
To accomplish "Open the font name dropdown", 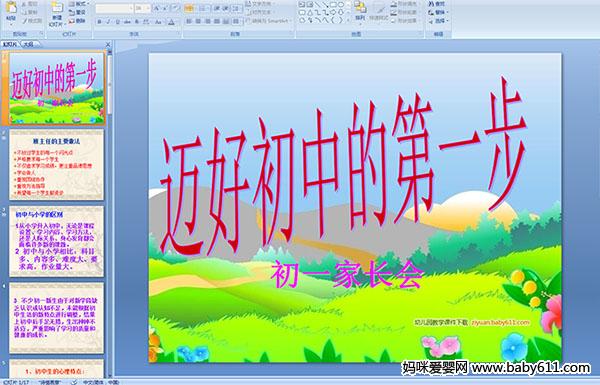I will pos(131,8).
